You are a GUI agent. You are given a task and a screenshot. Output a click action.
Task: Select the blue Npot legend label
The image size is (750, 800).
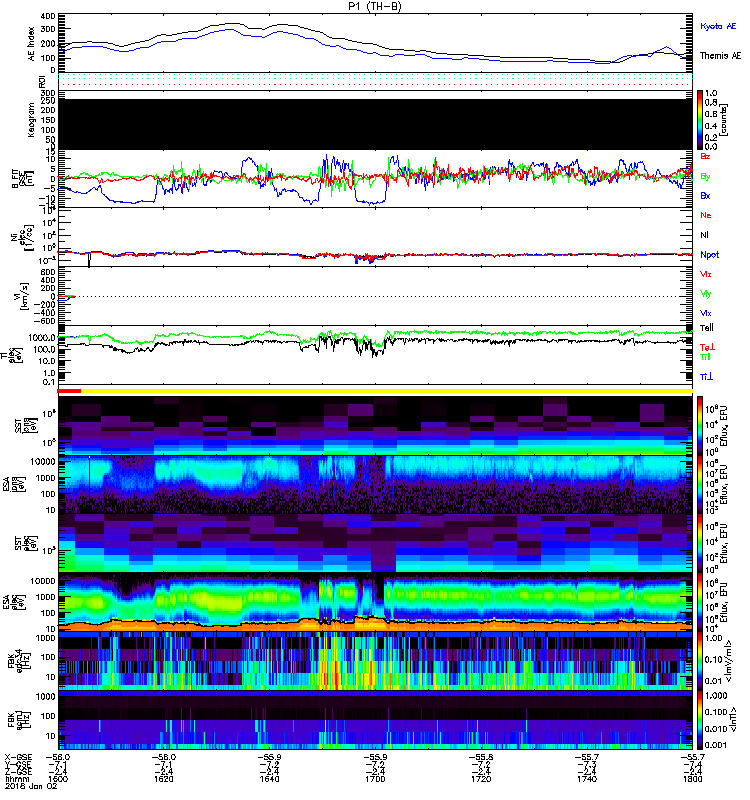click(709, 255)
